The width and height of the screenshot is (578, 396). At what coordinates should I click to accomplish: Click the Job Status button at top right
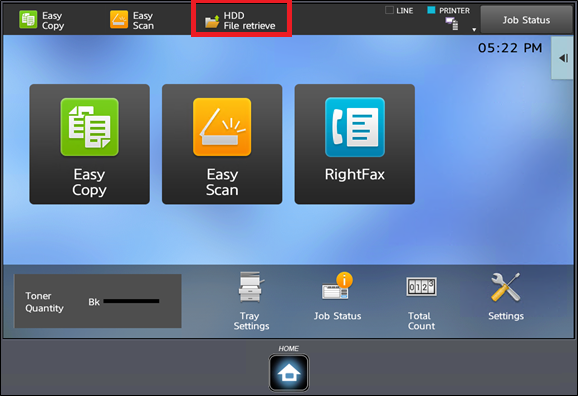coord(526,20)
